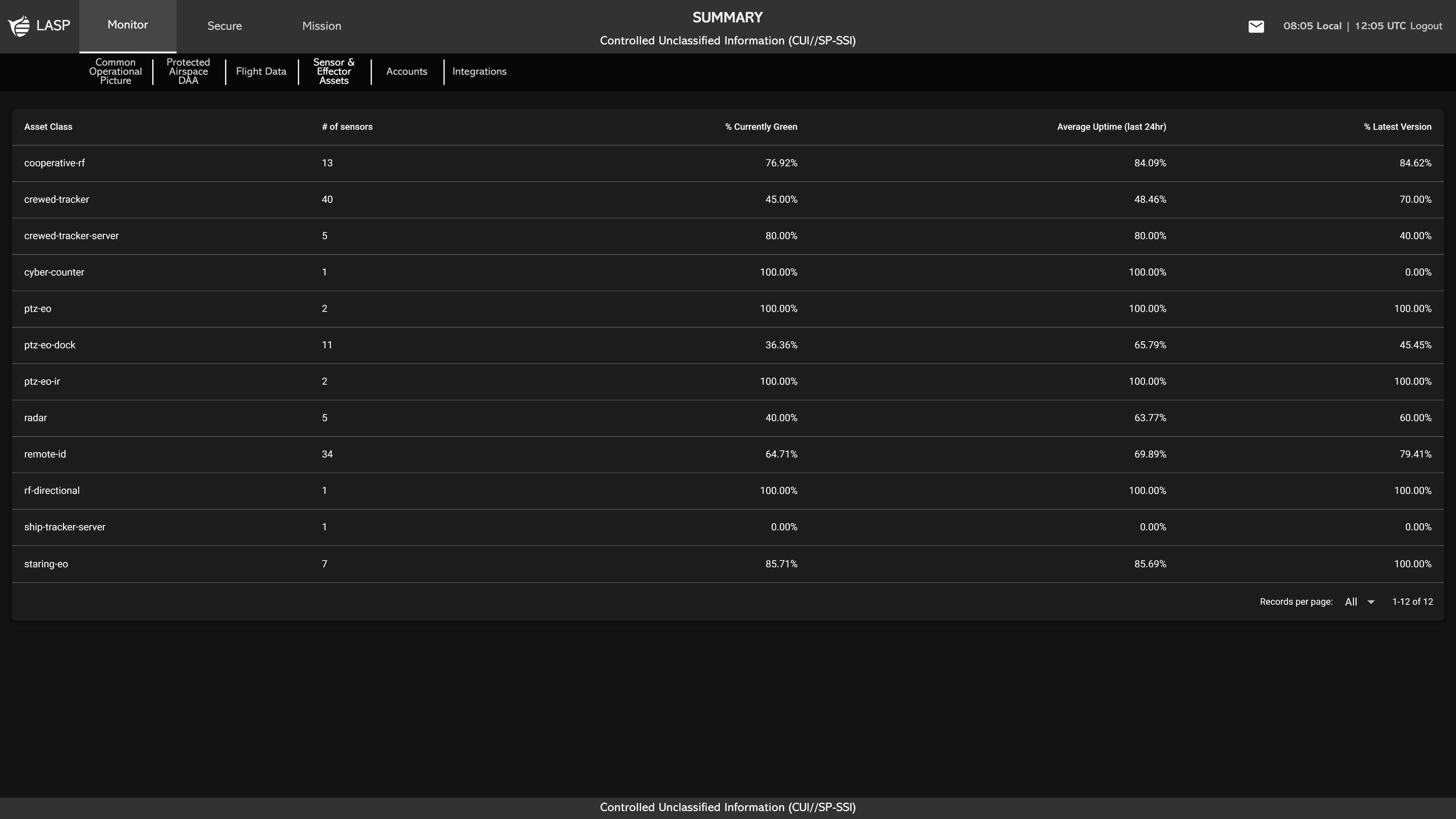Screen dimensions: 1456x819
Task: Click the SUMMARY page title
Action: click(727, 17)
